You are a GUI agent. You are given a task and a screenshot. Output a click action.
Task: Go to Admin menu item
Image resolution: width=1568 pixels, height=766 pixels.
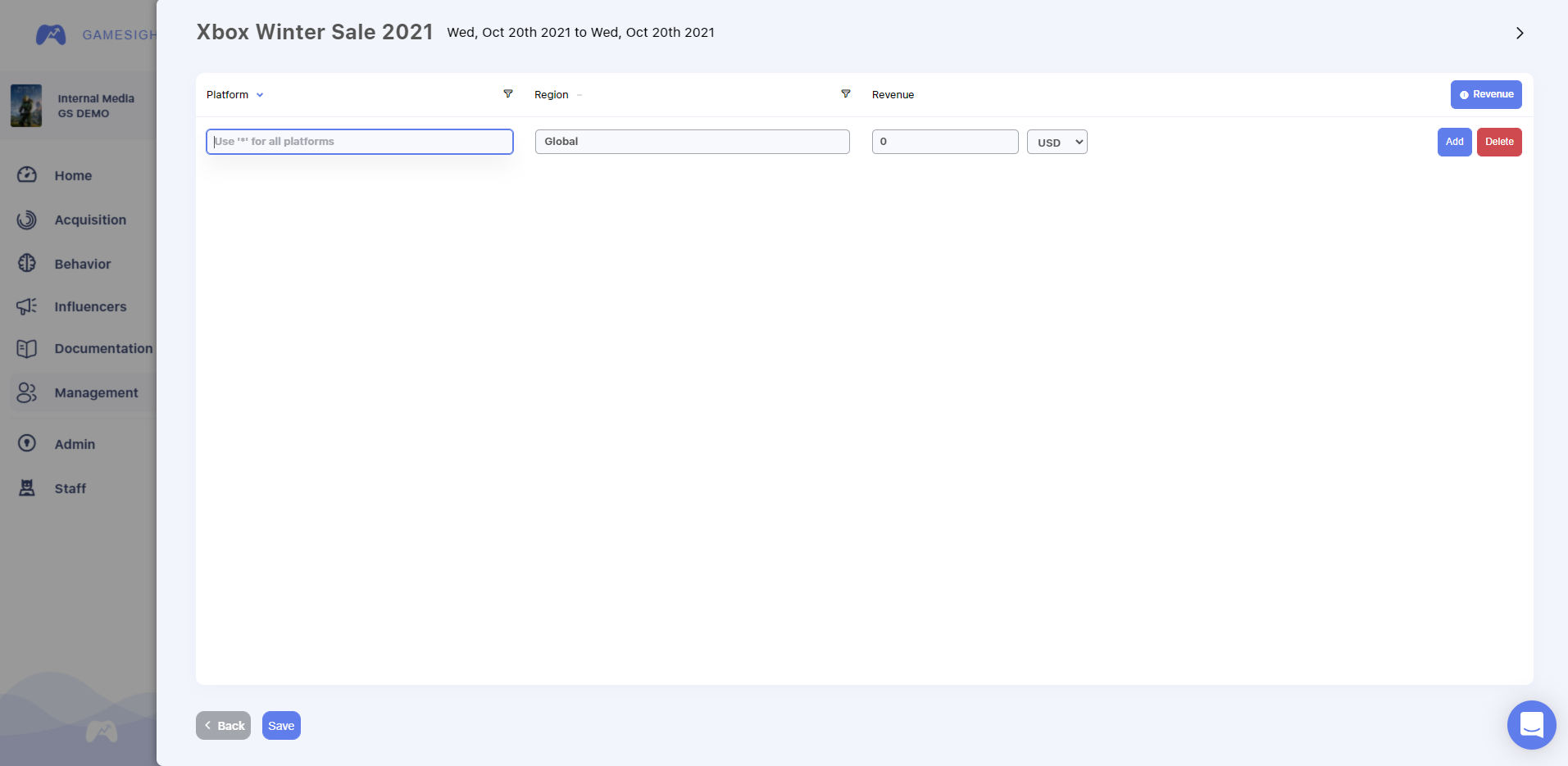pyautogui.click(x=75, y=444)
